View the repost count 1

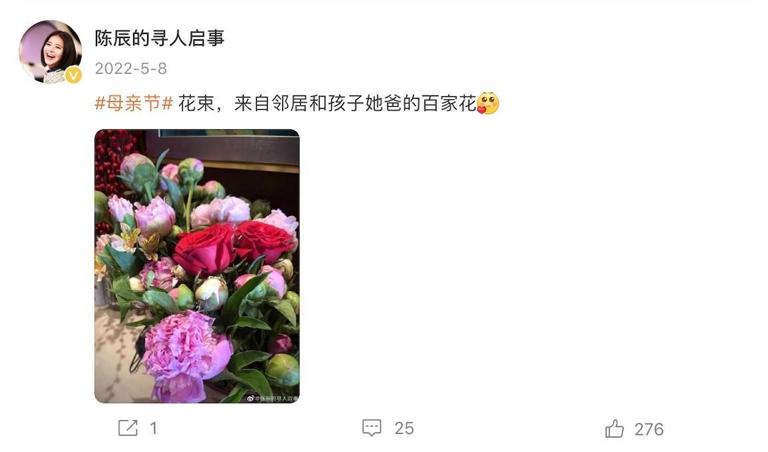point(153,428)
